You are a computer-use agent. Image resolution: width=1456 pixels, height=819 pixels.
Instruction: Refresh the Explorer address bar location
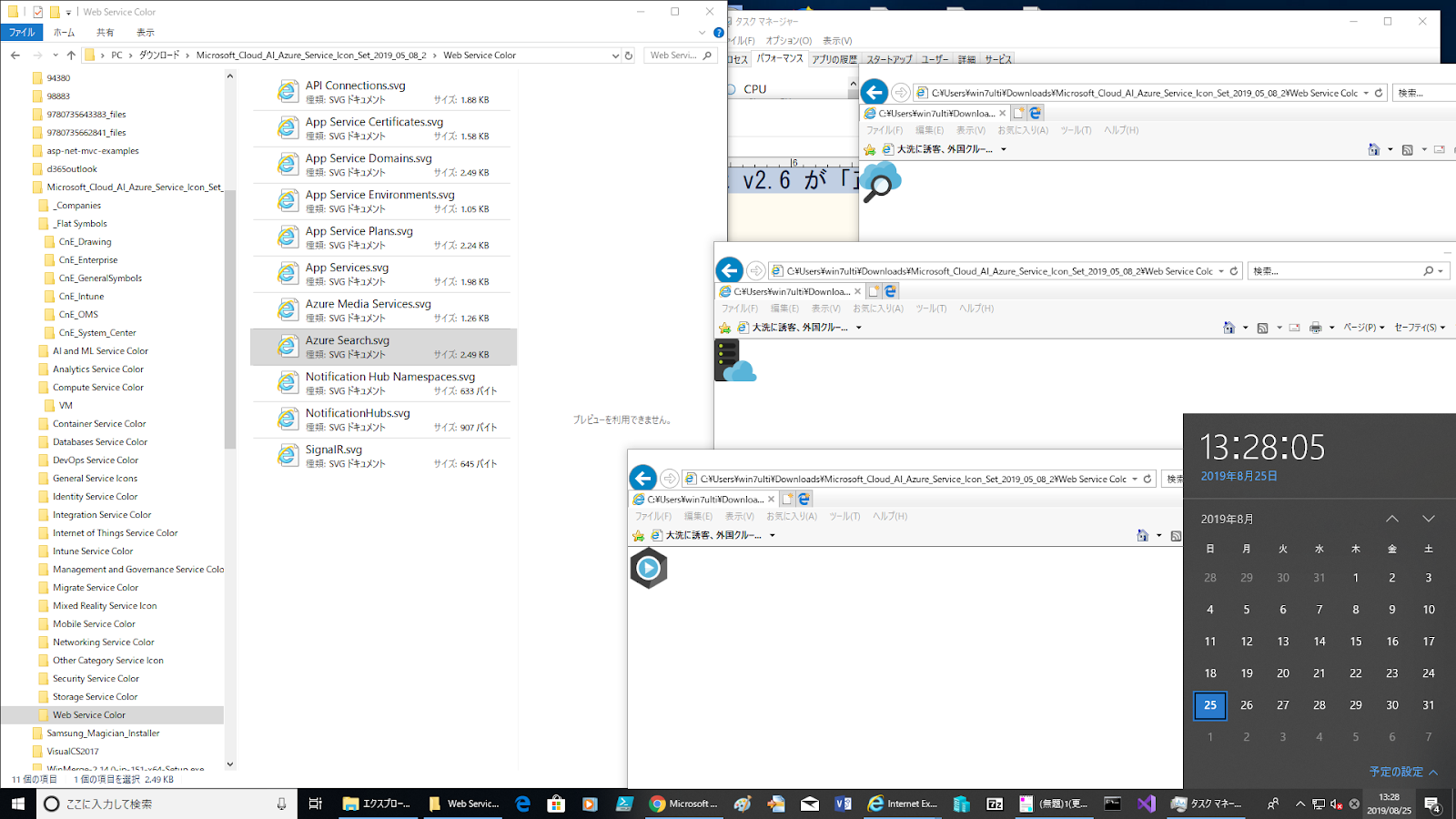coord(628,56)
